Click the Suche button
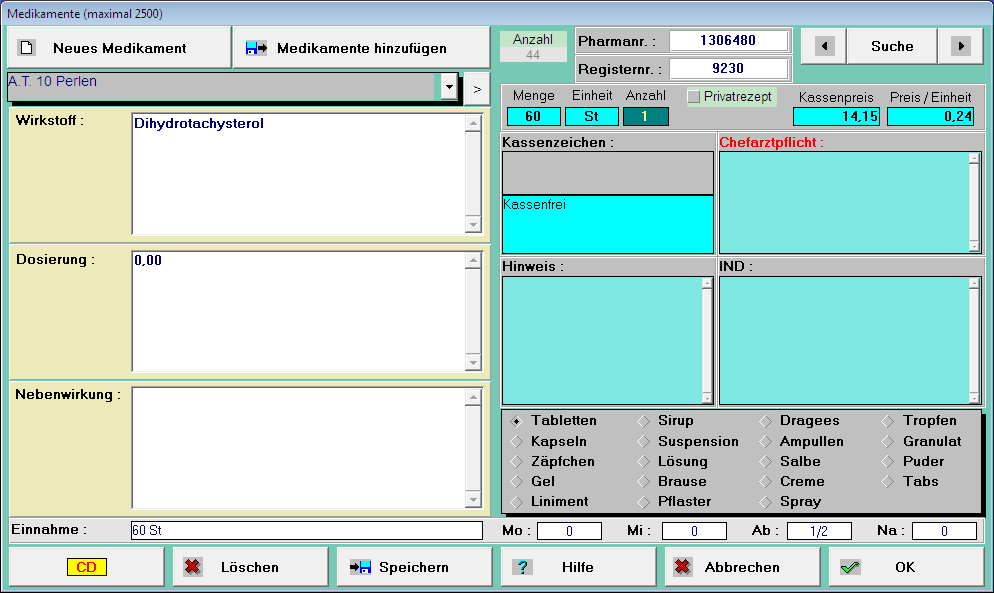 [x=892, y=46]
